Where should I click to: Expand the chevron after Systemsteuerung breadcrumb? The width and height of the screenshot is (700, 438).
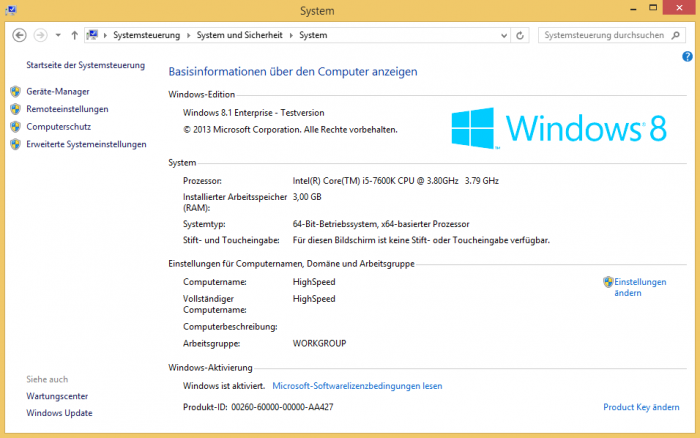(188, 35)
